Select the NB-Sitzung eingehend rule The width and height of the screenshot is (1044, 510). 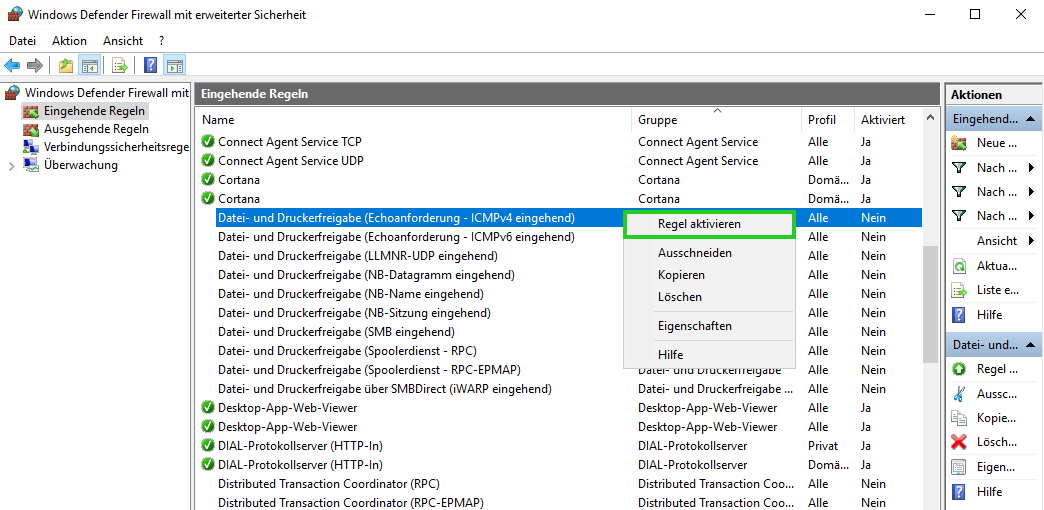point(354,312)
